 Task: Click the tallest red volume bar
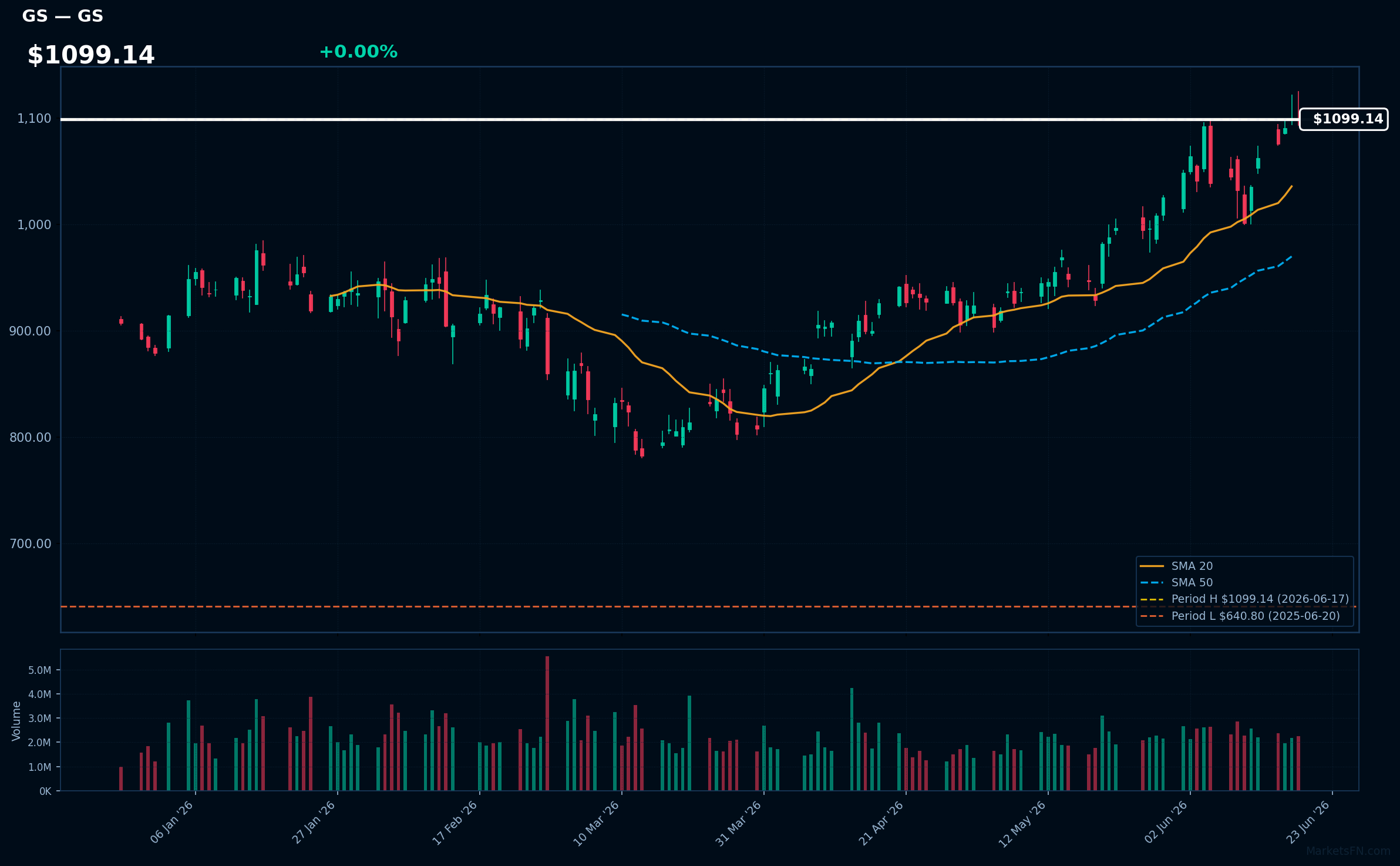click(547, 723)
